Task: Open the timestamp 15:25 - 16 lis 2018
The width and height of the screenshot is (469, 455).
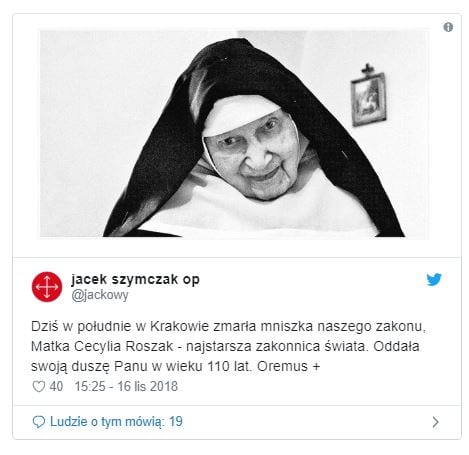Action: pos(126,387)
